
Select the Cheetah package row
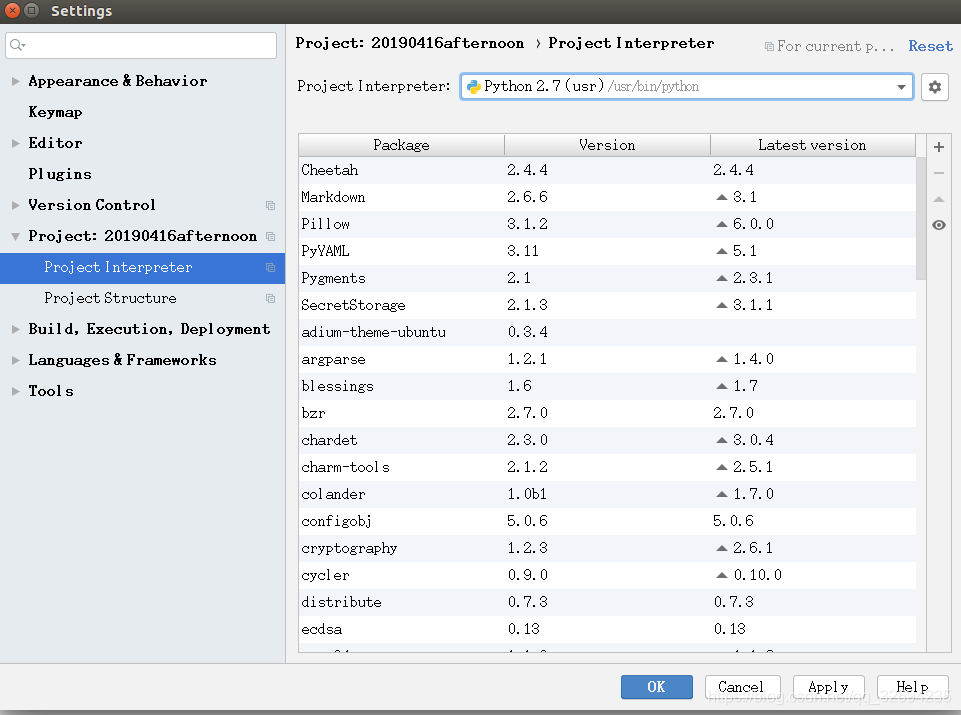click(x=607, y=170)
